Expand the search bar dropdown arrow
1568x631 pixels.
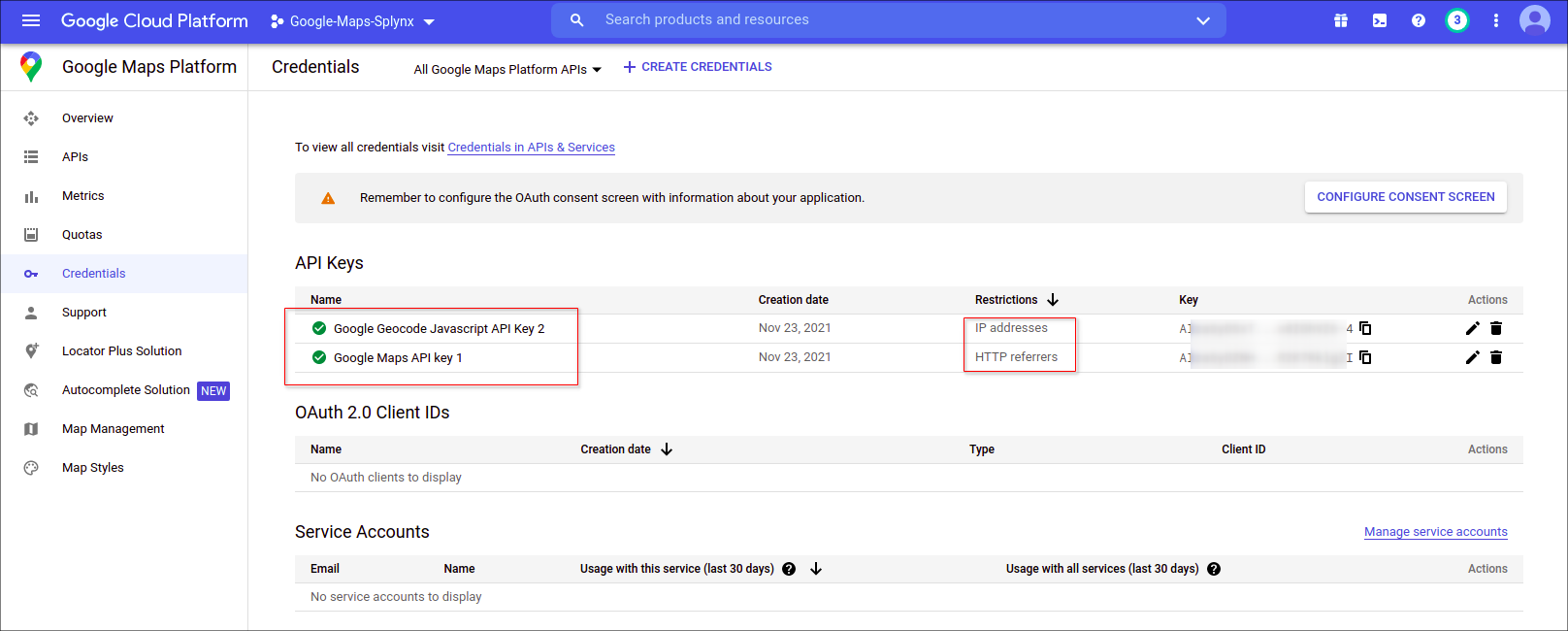click(1203, 20)
